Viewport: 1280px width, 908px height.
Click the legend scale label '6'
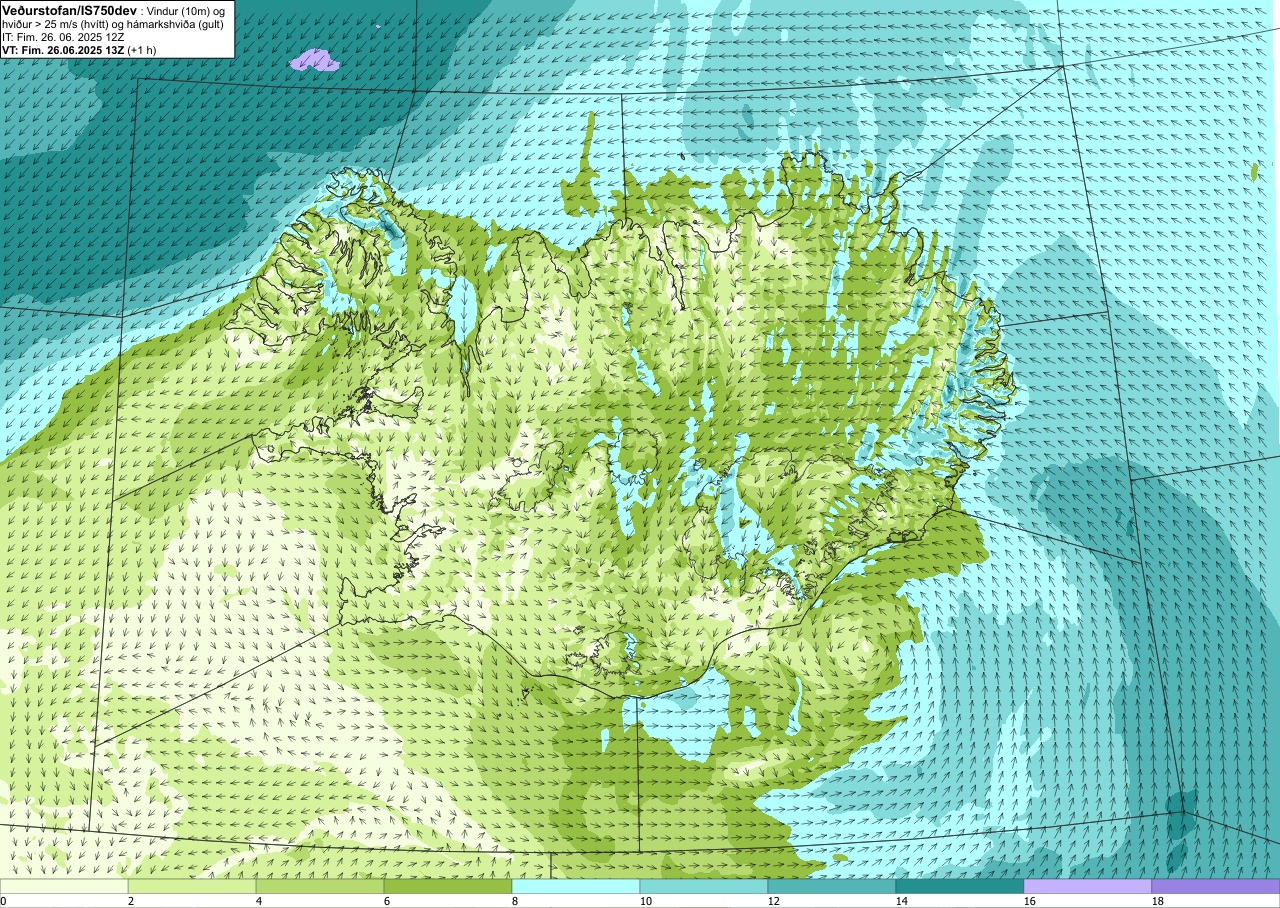[x=387, y=901]
